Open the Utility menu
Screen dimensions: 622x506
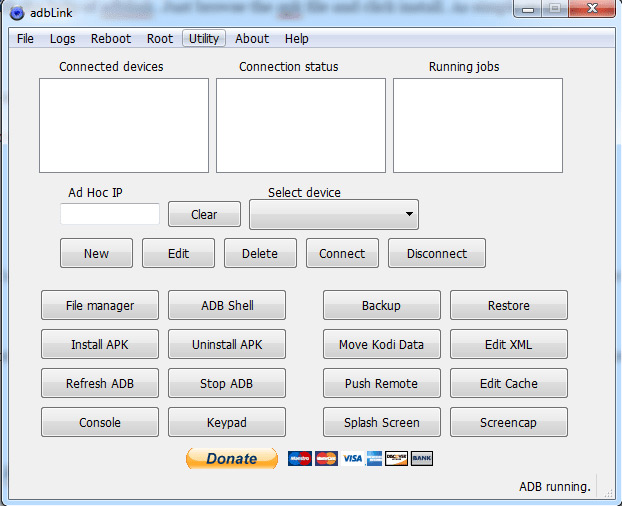point(204,38)
